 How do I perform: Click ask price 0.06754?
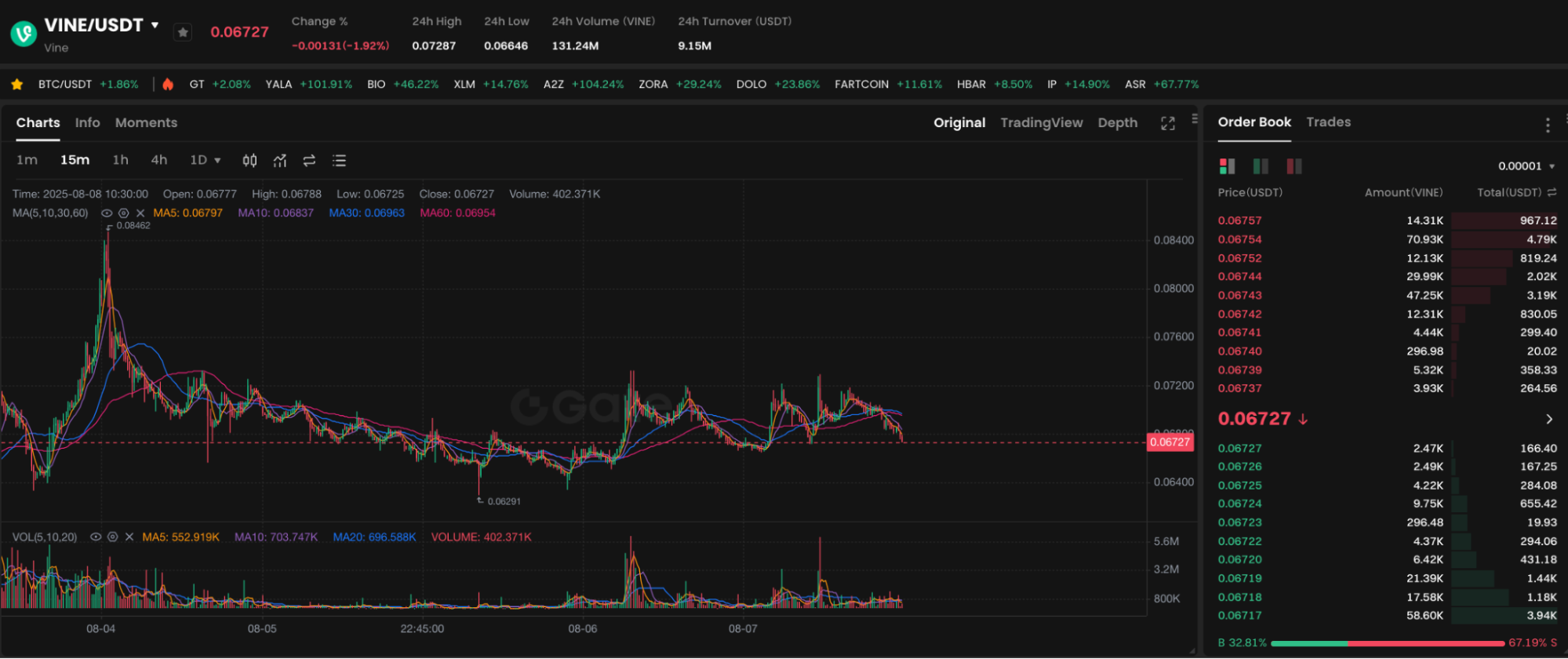[x=1239, y=239]
